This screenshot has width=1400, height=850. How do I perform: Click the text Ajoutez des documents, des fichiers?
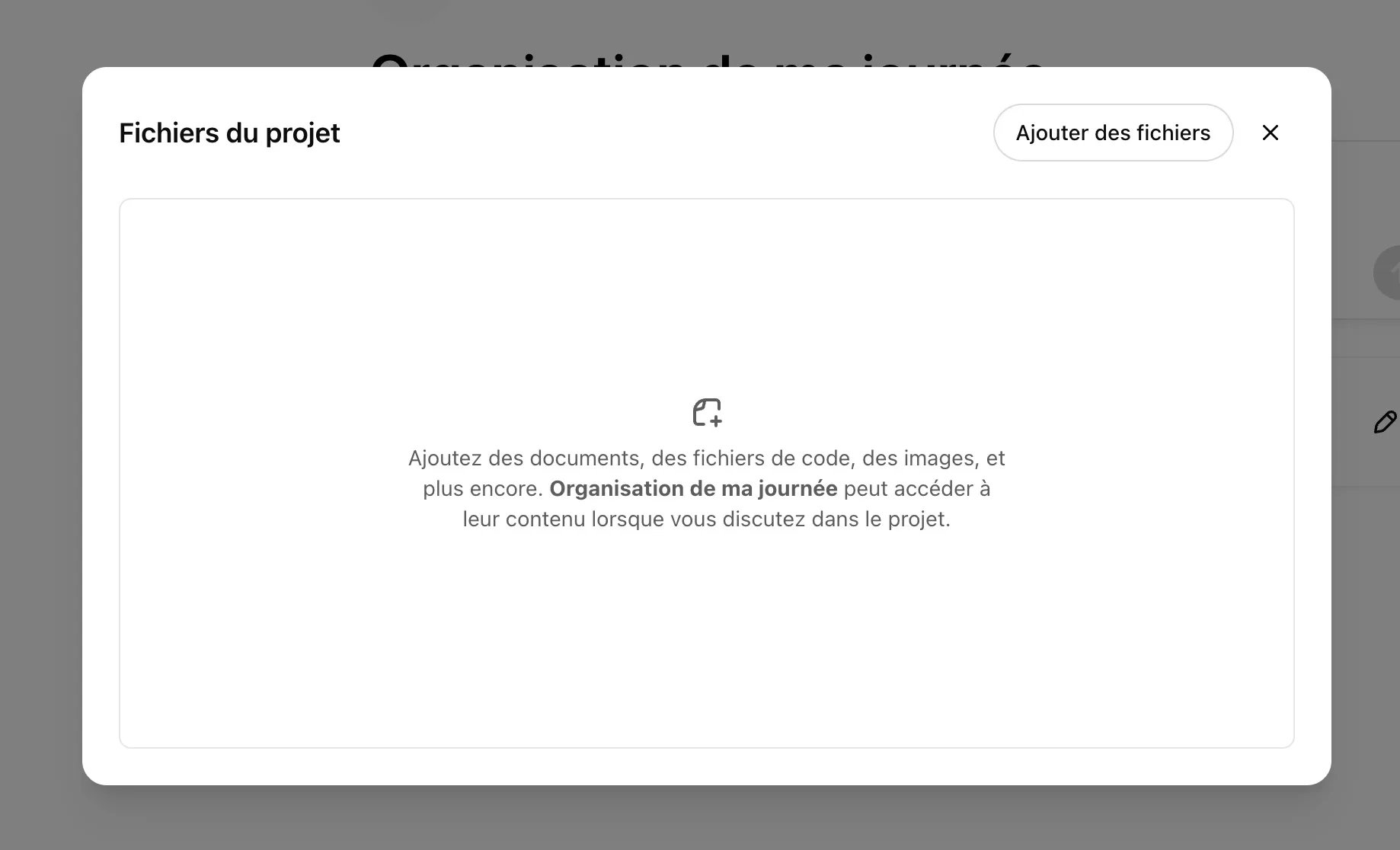[588, 458]
